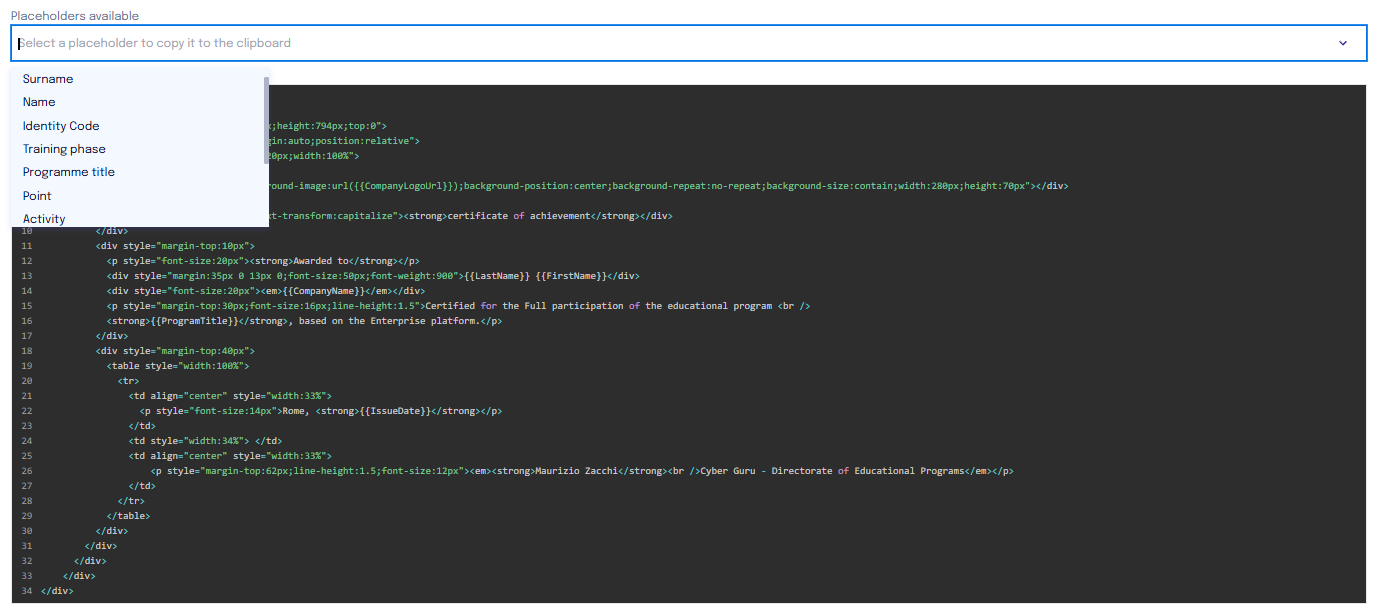This screenshot has width=1374, height=611.
Task: Click {{CompanyName}} in code line 14
Action: point(321,291)
